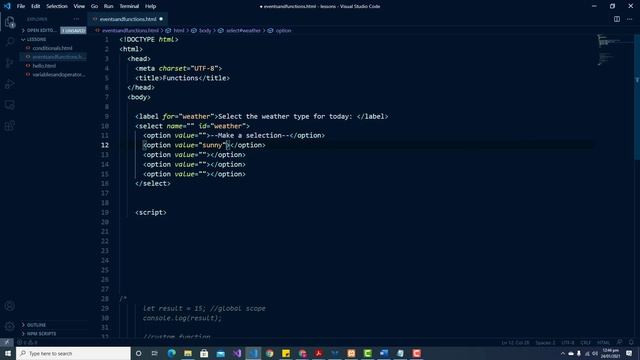Open the Search view in activity bar
Image resolution: width=640 pixels, height=360 pixels.
[x=9, y=42]
